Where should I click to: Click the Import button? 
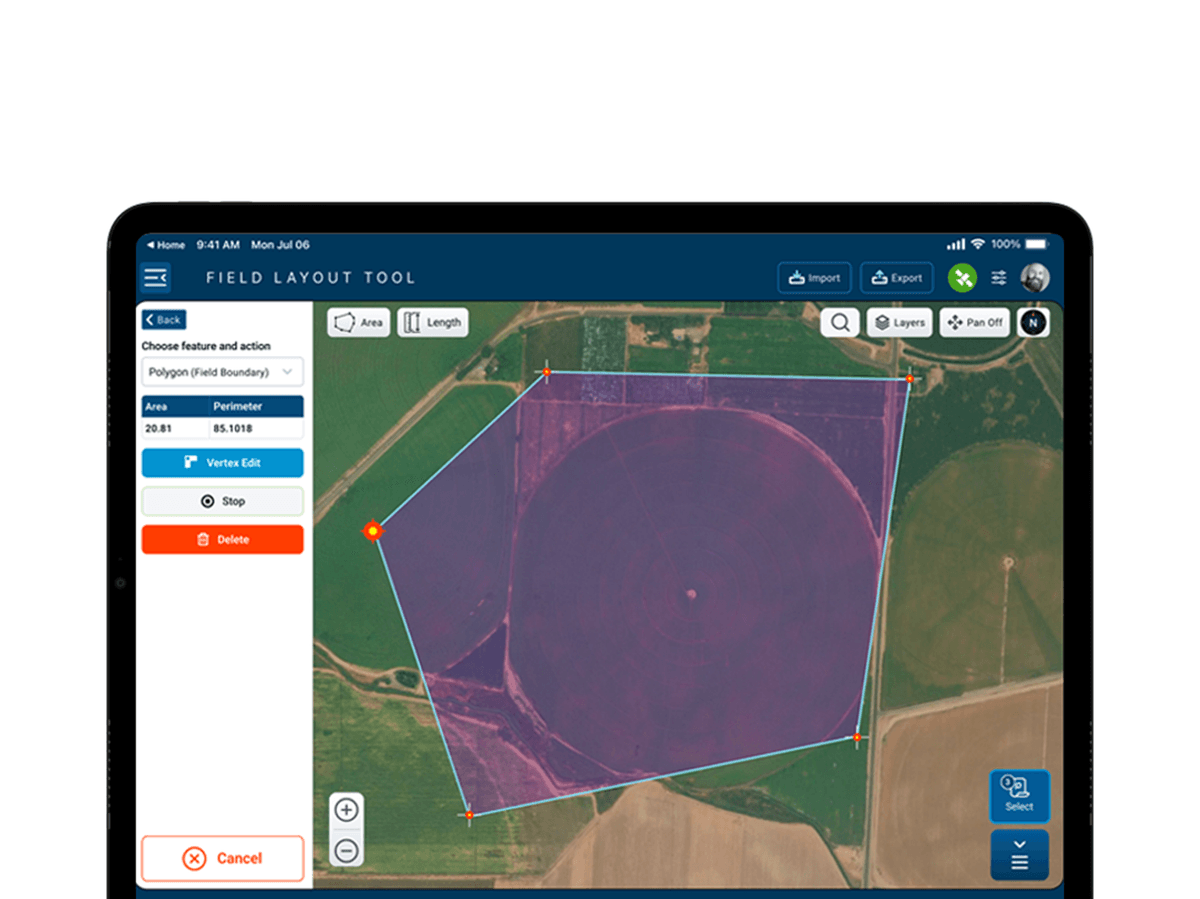[814, 278]
